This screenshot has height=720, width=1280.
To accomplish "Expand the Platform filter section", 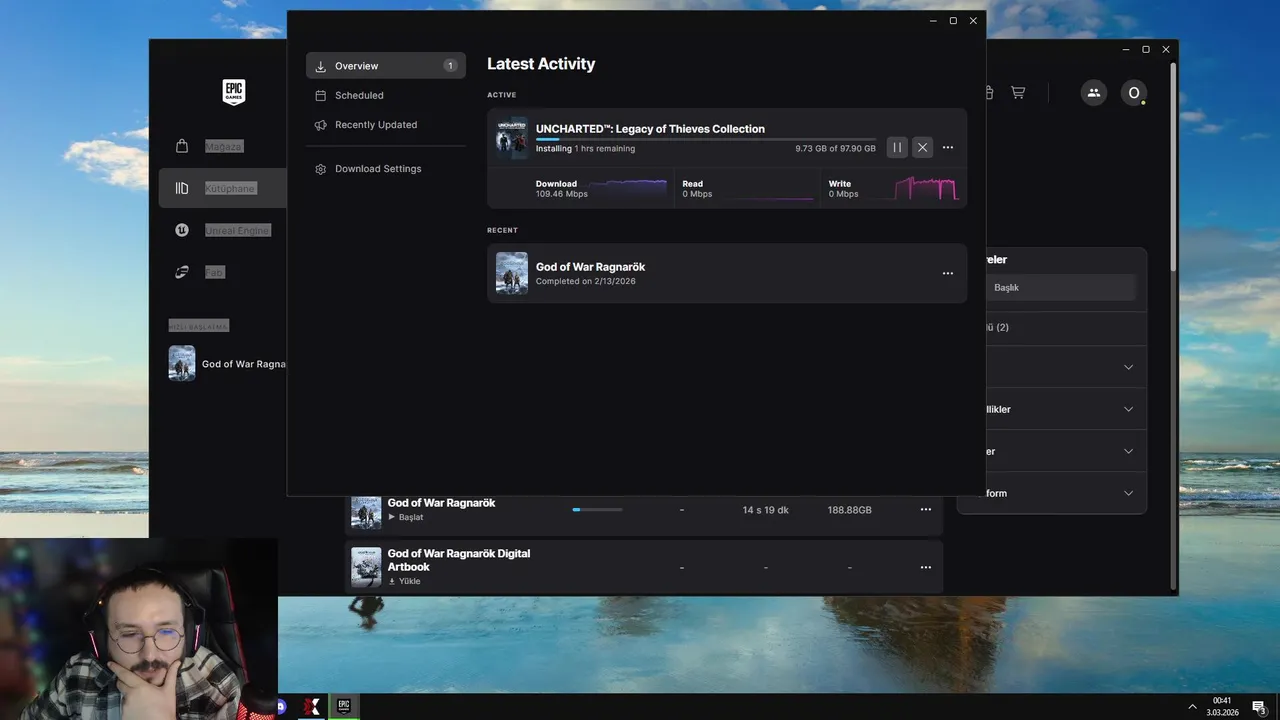I will tap(1066, 493).
